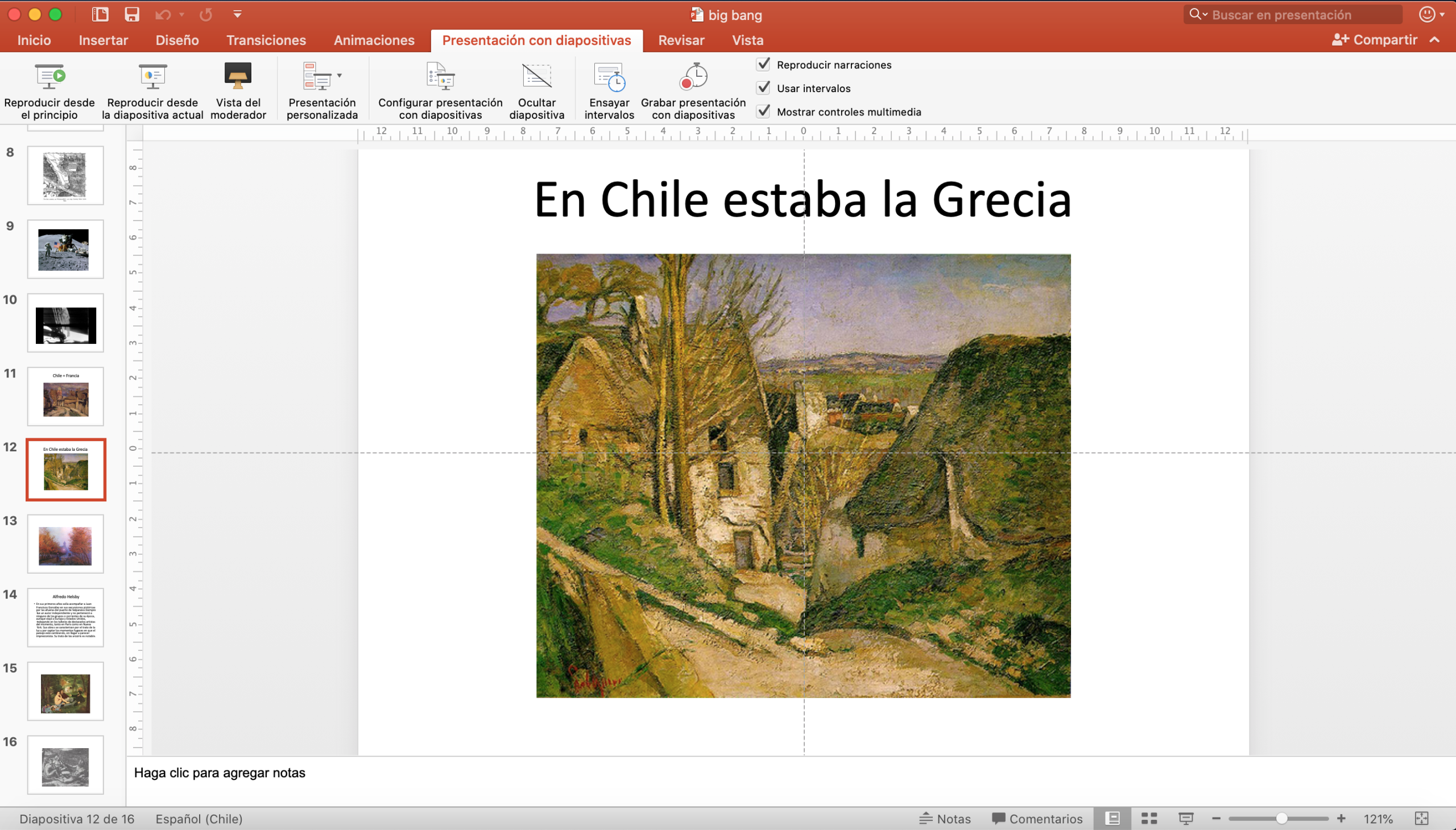
Task: Open the Comentarios pane
Action: point(1037,819)
